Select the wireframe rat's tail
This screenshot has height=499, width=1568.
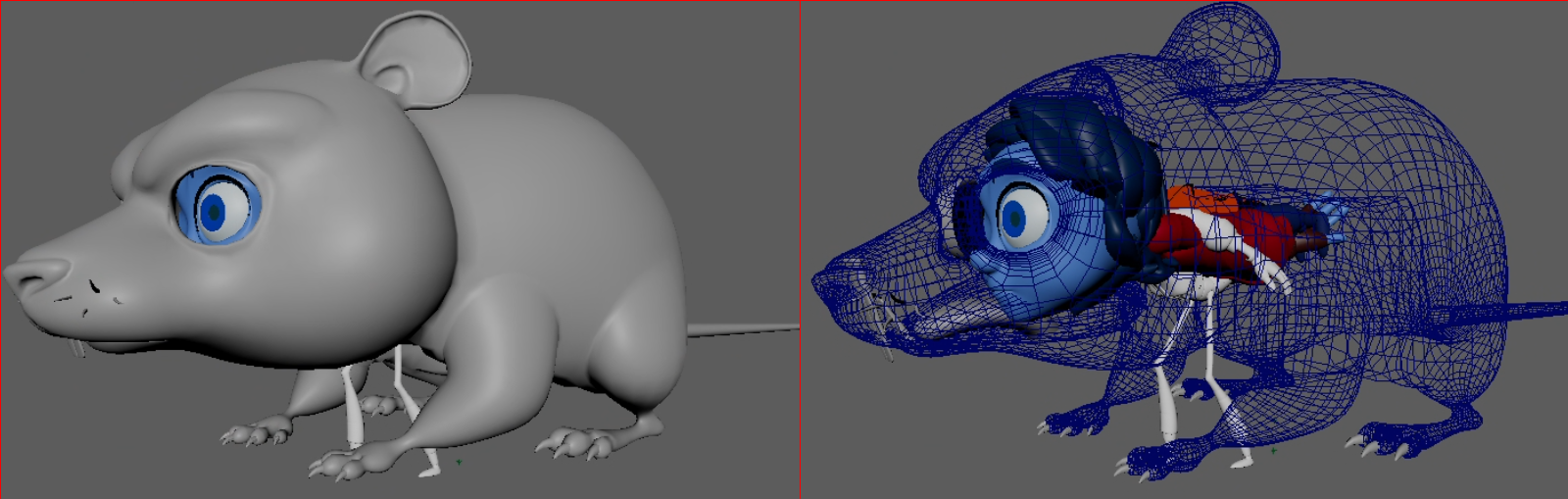click(x=1529, y=312)
